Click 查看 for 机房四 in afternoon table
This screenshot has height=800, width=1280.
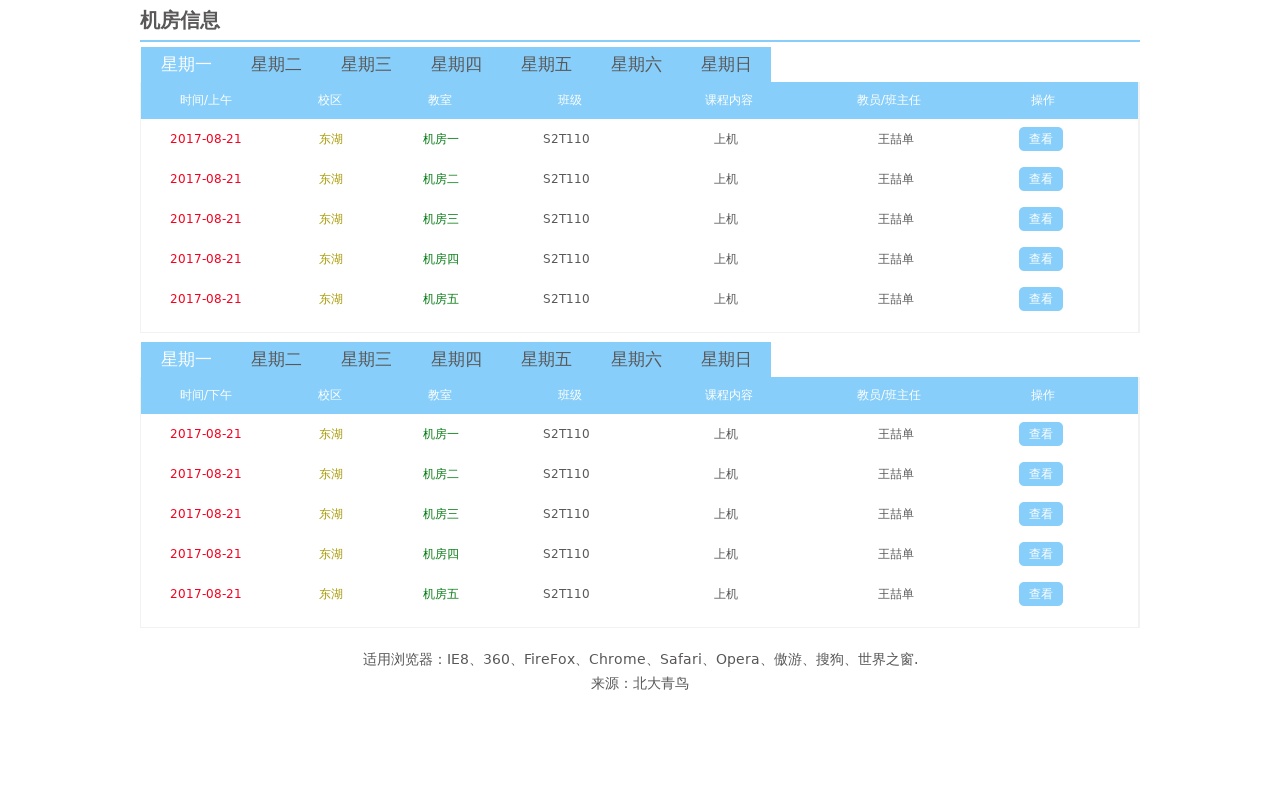1041,554
